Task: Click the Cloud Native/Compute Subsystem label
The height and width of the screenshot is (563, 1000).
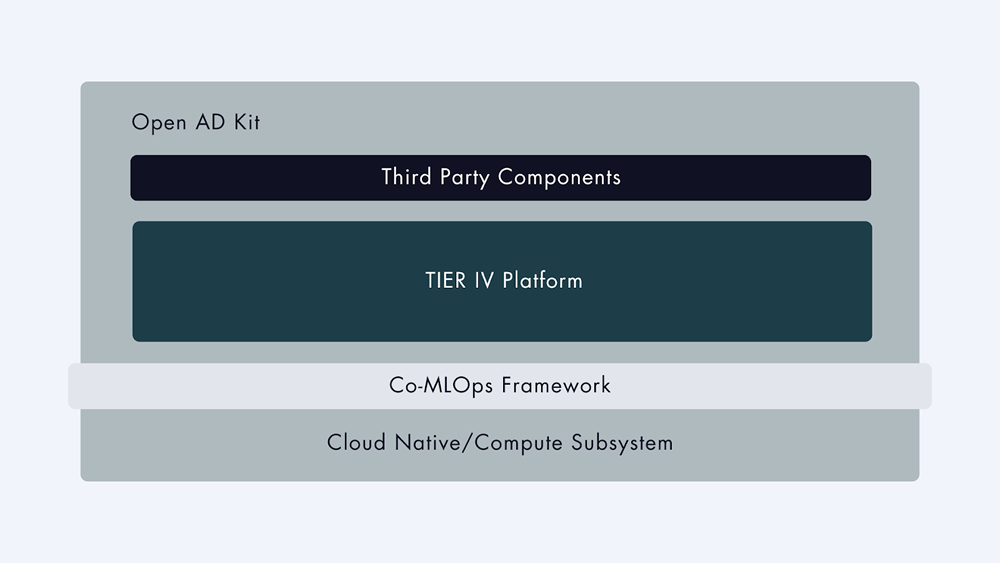Action: click(x=500, y=442)
